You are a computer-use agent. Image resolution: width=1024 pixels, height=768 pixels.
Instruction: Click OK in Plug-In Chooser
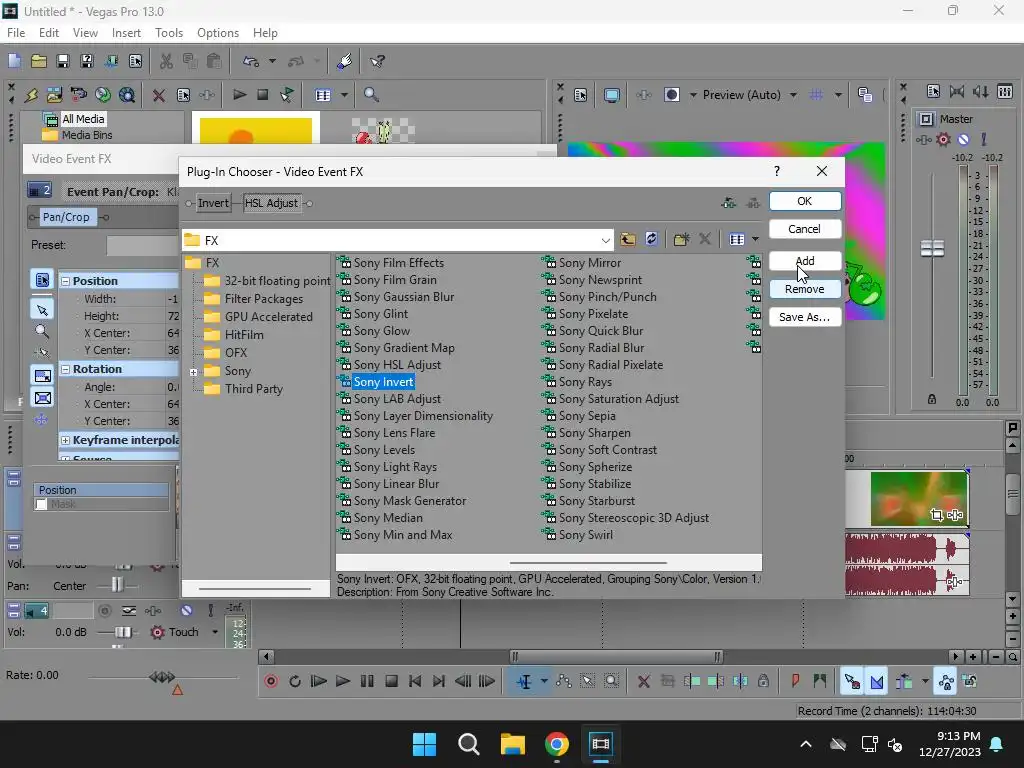tap(805, 201)
